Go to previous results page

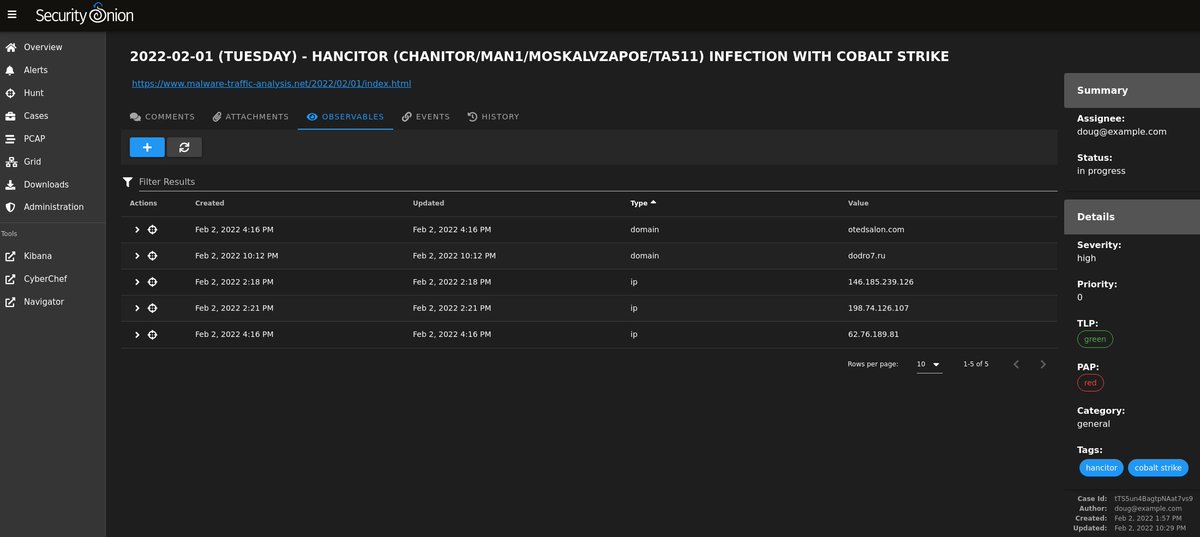pyautogui.click(x=1016, y=364)
